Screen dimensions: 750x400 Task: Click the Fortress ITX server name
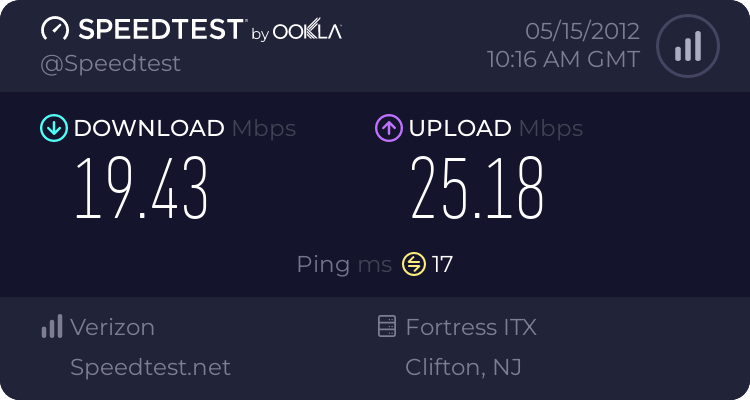tap(471, 327)
